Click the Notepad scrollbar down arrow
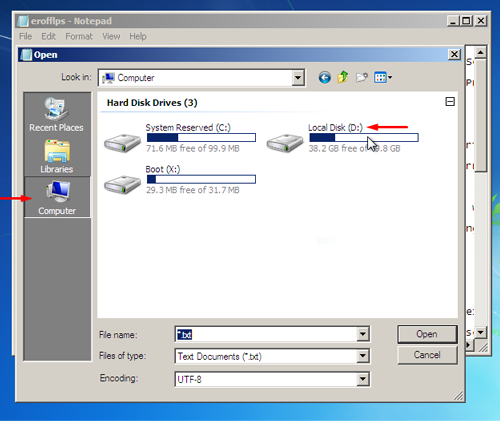500x421 pixels. click(480, 332)
